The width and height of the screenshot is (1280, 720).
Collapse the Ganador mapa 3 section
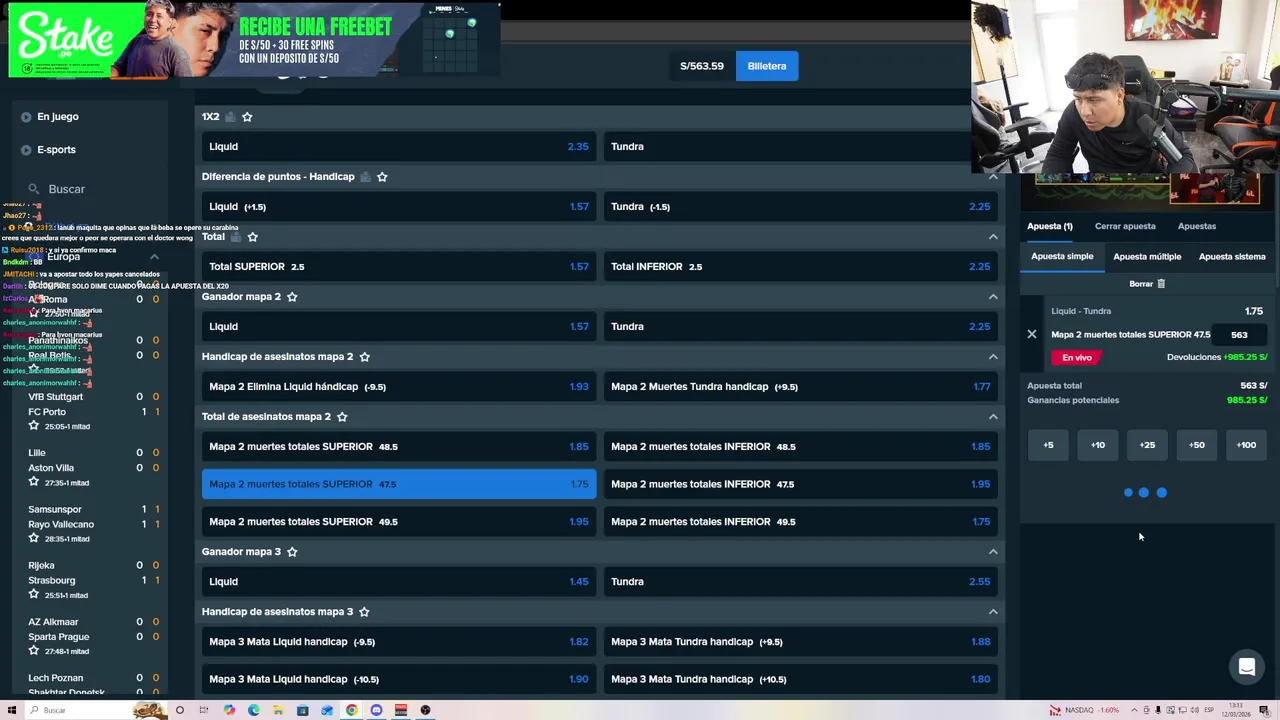993,552
